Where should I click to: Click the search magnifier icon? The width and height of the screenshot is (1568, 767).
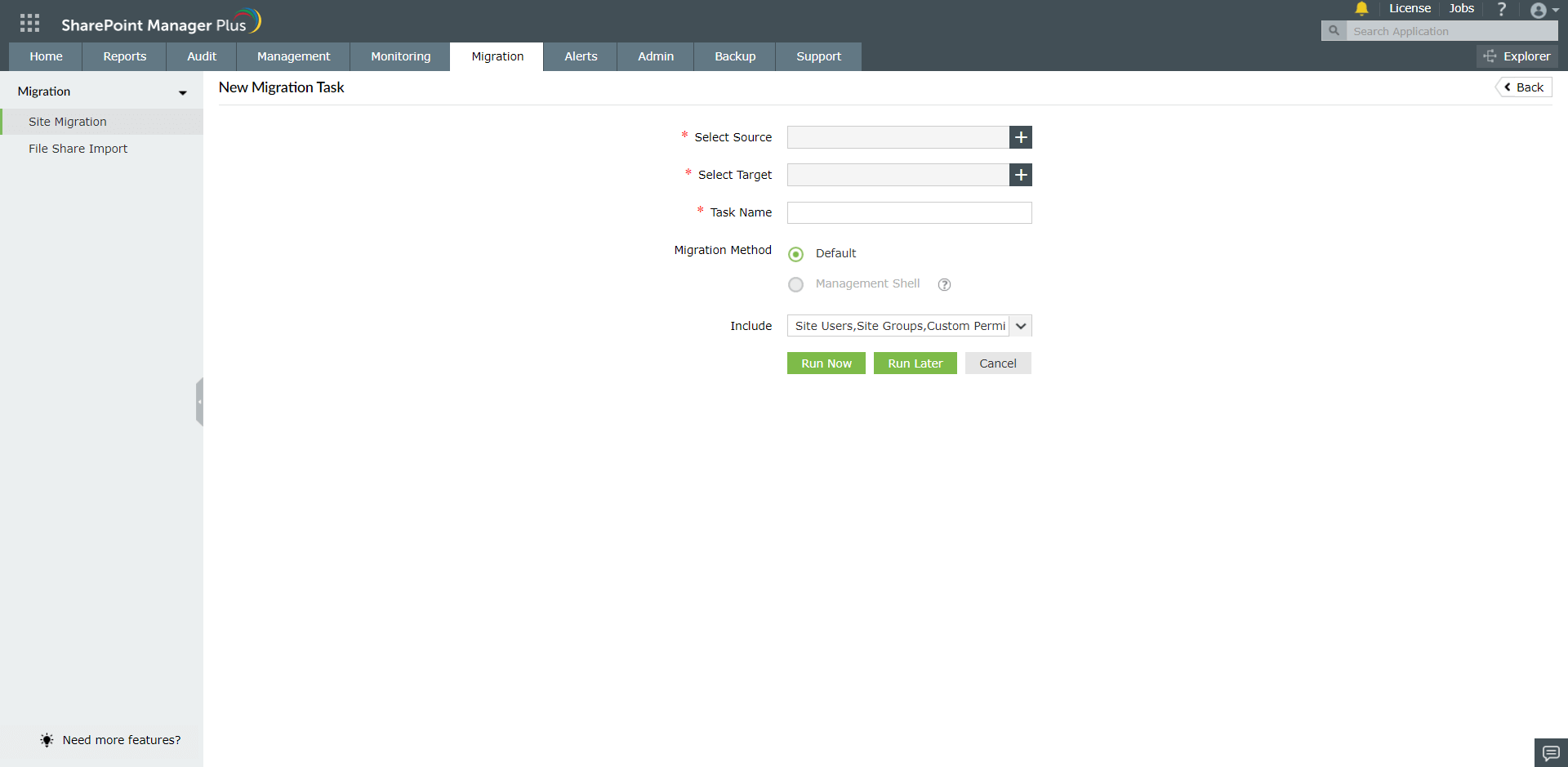pyautogui.click(x=1334, y=31)
